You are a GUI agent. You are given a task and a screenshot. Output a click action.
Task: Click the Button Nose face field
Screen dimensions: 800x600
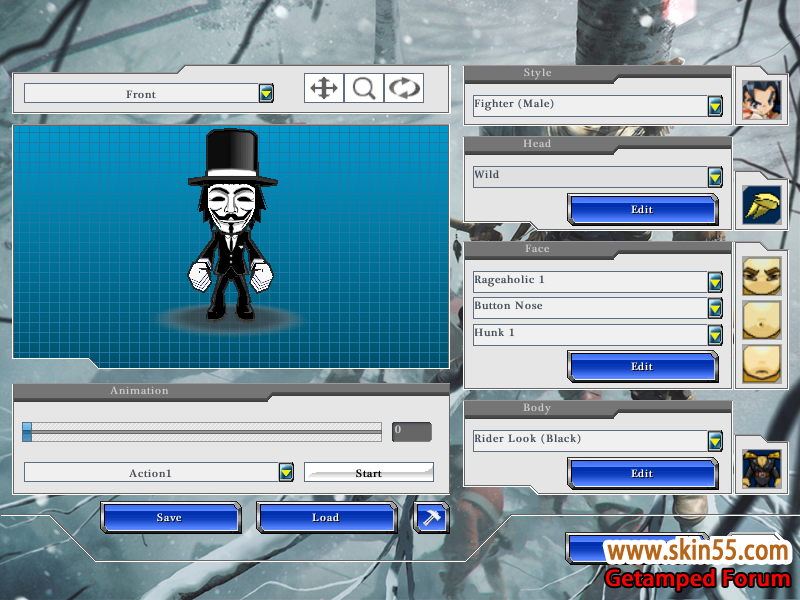(591, 308)
